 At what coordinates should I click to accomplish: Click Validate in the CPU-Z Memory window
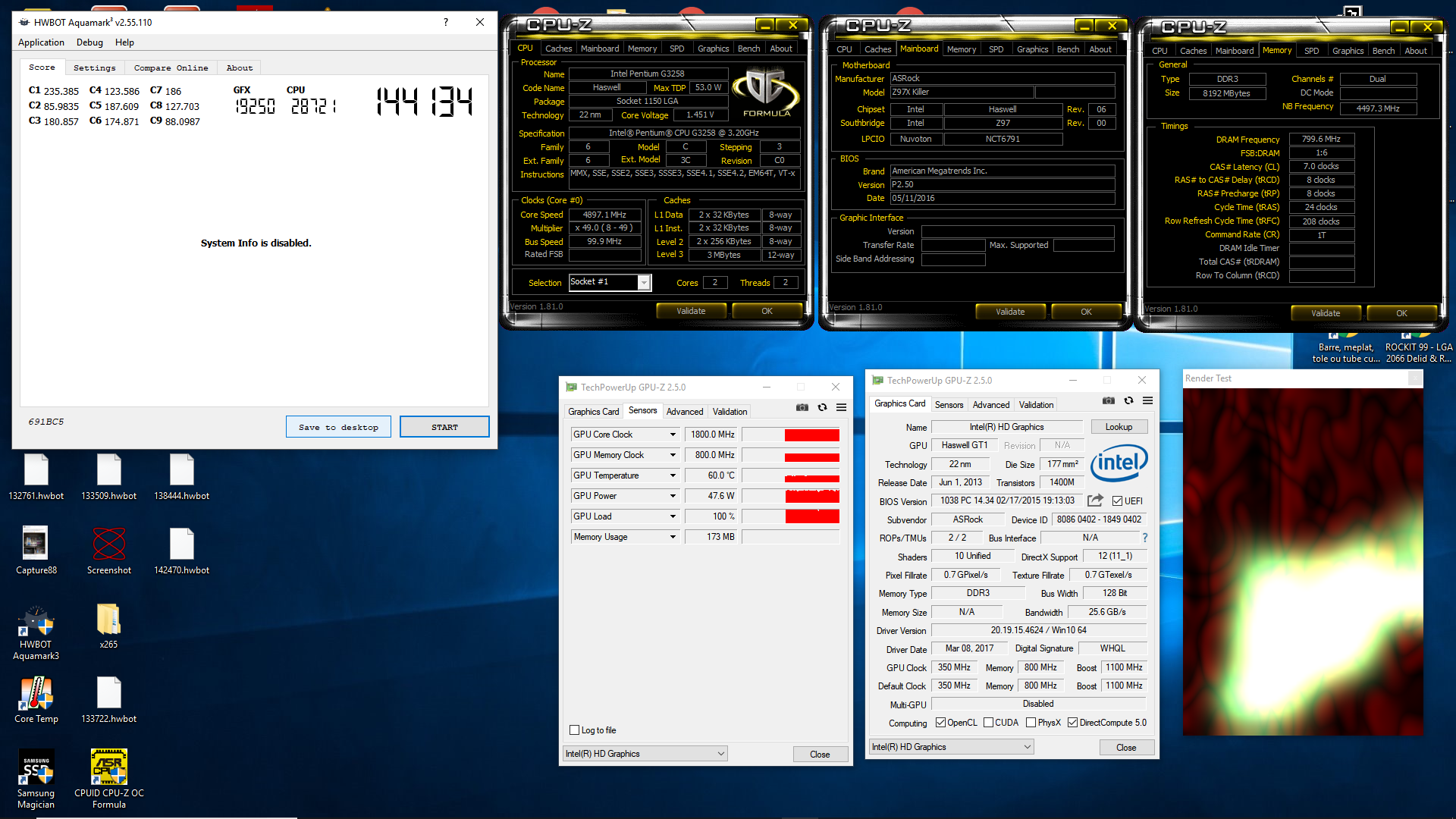1326,313
